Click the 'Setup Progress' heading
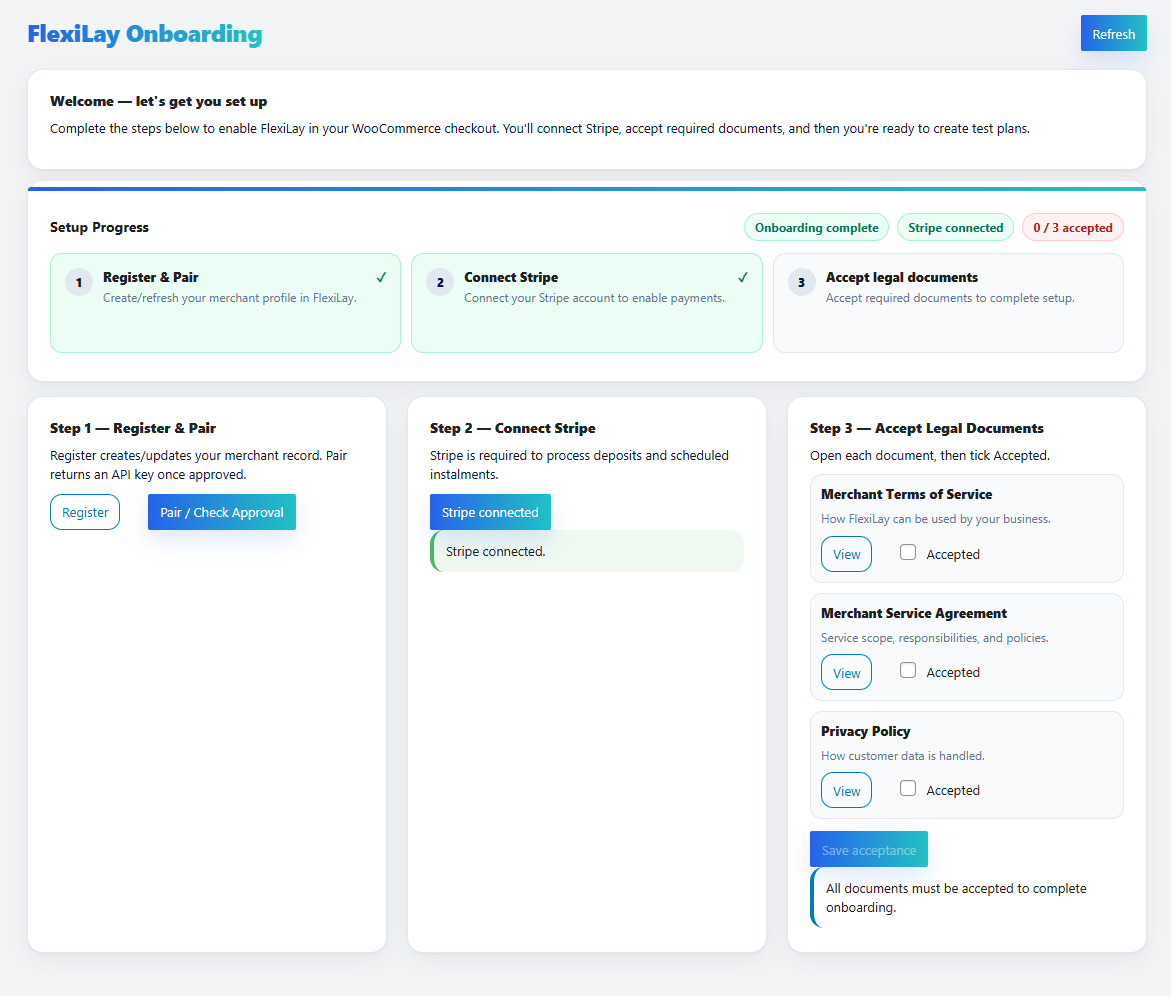This screenshot has width=1171, height=996. pyautogui.click(x=99, y=227)
